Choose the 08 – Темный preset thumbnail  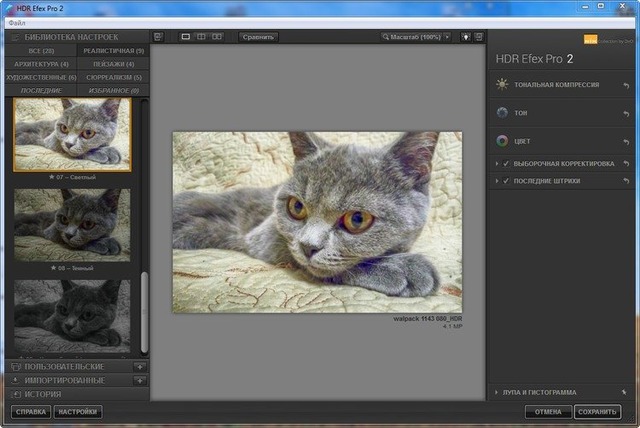[72, 225]
